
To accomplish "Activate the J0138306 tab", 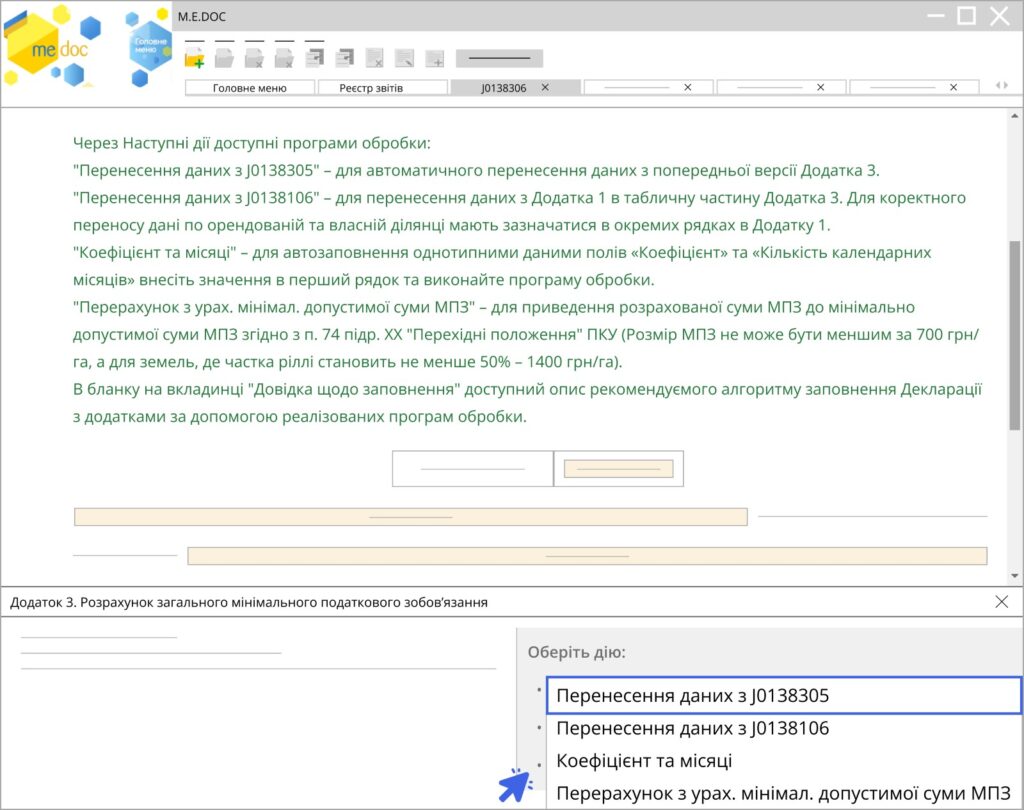I will (x=503, y=88).
